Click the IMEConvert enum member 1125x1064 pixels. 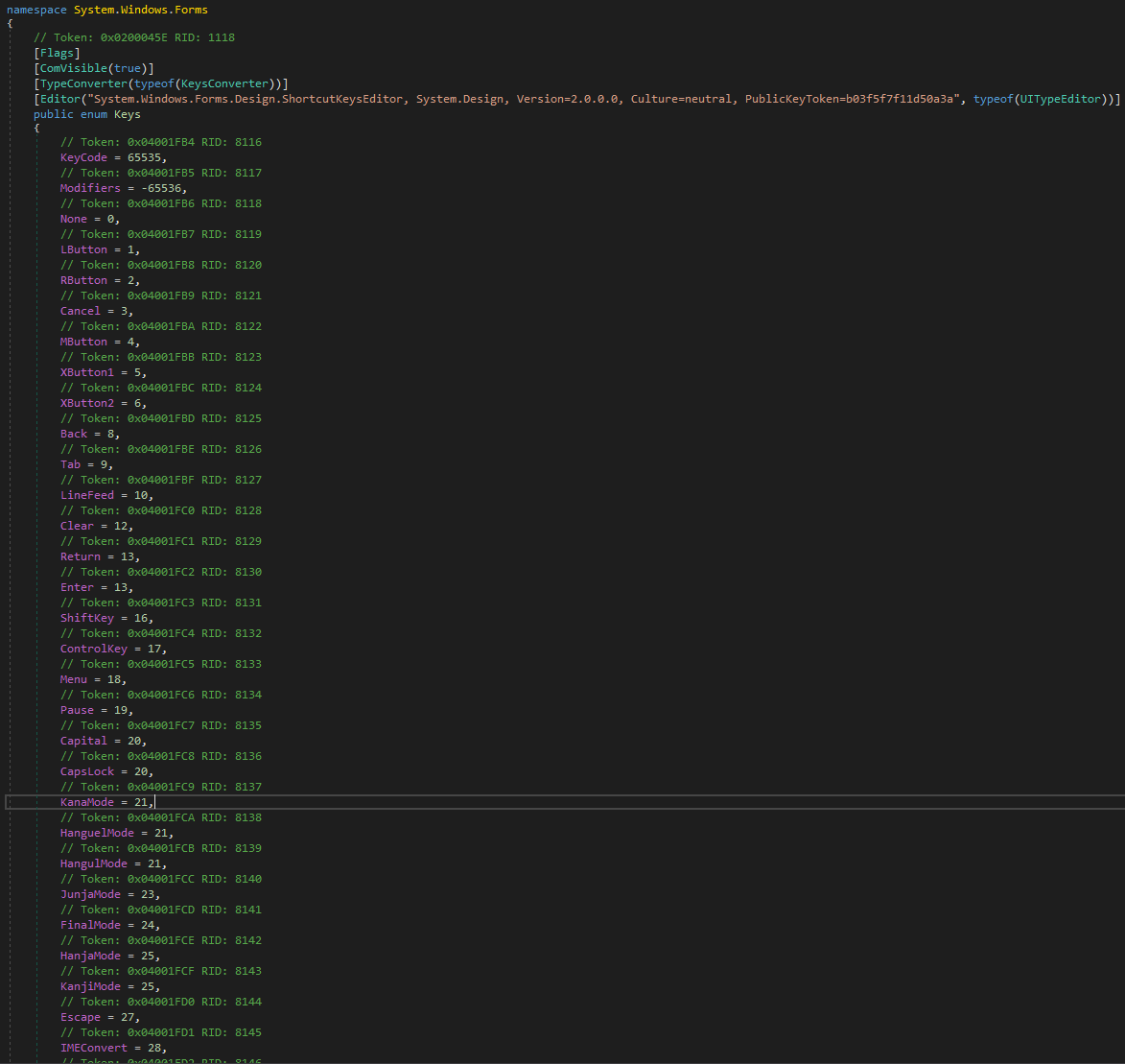click(x=94, y=1049)
